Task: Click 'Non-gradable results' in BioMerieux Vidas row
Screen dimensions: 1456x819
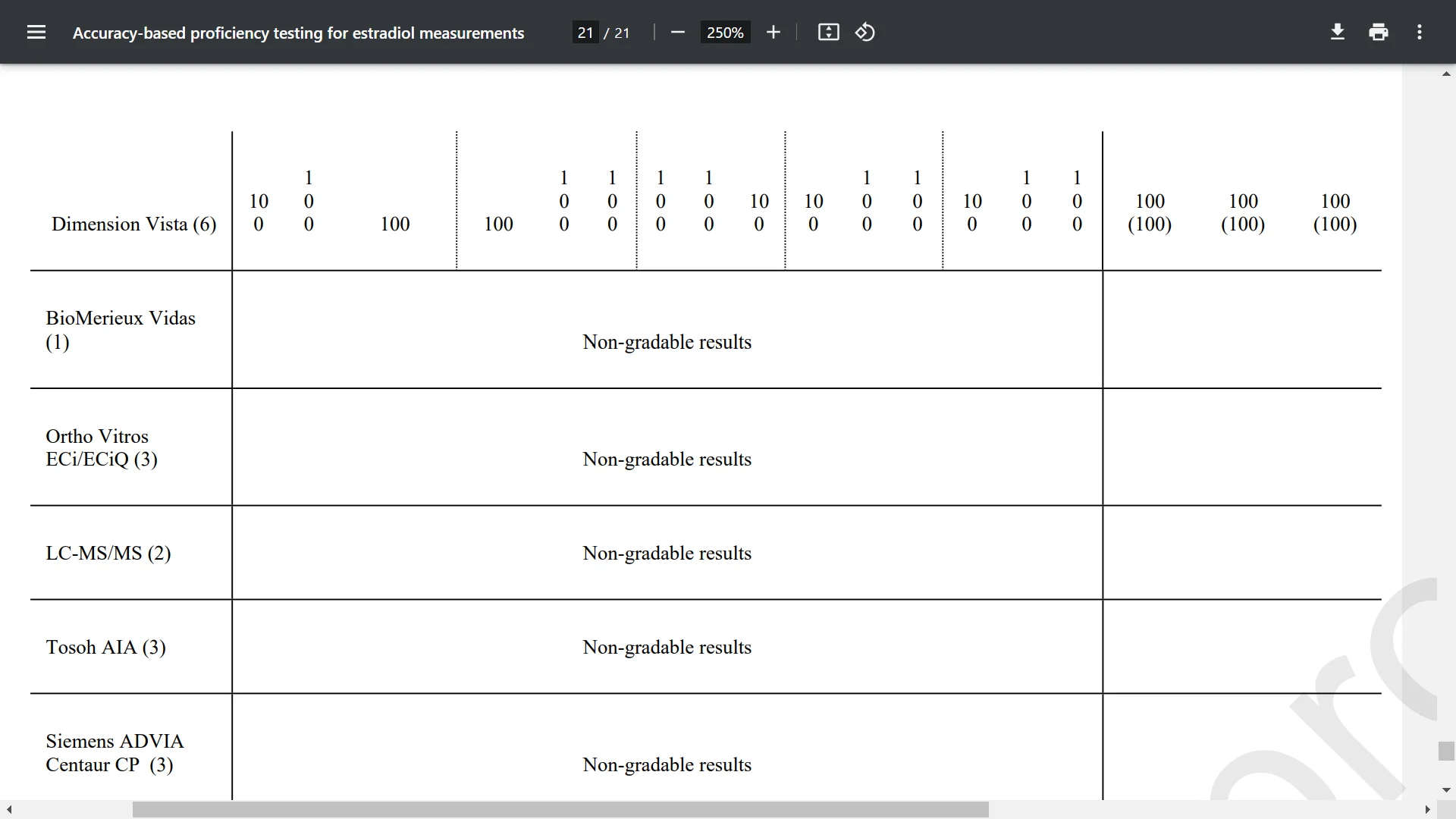Action: tap(667, 342)
